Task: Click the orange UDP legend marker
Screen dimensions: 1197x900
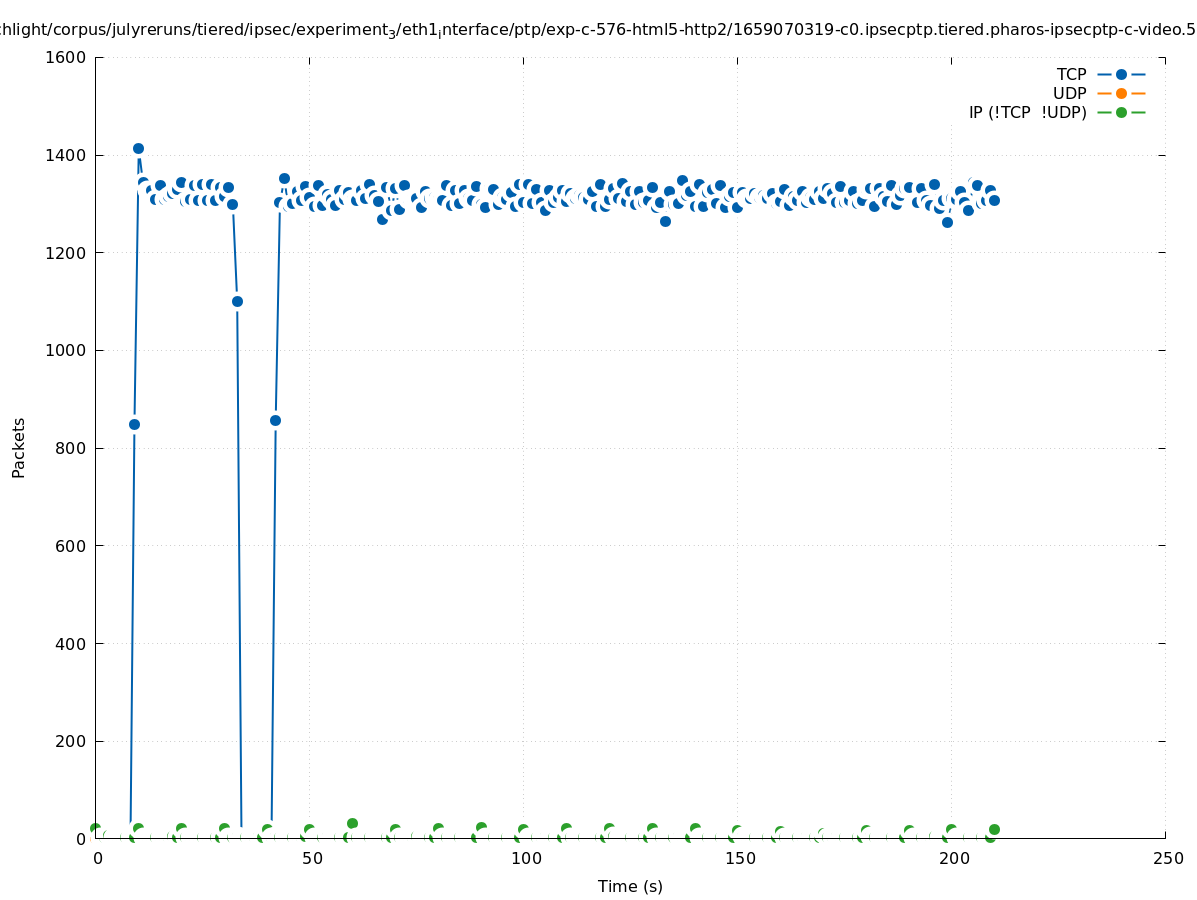Action: [1121, 93]
